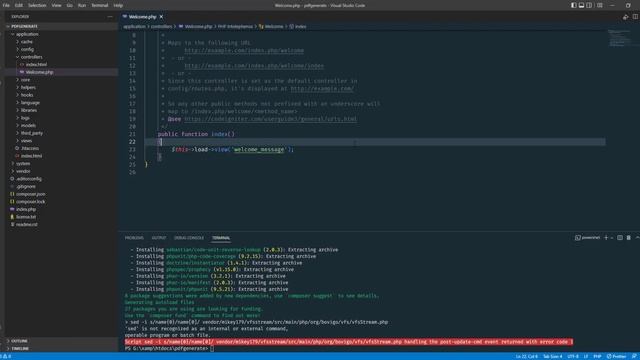Open the Customize Layout icon in title bar

(x=600, y=5)
